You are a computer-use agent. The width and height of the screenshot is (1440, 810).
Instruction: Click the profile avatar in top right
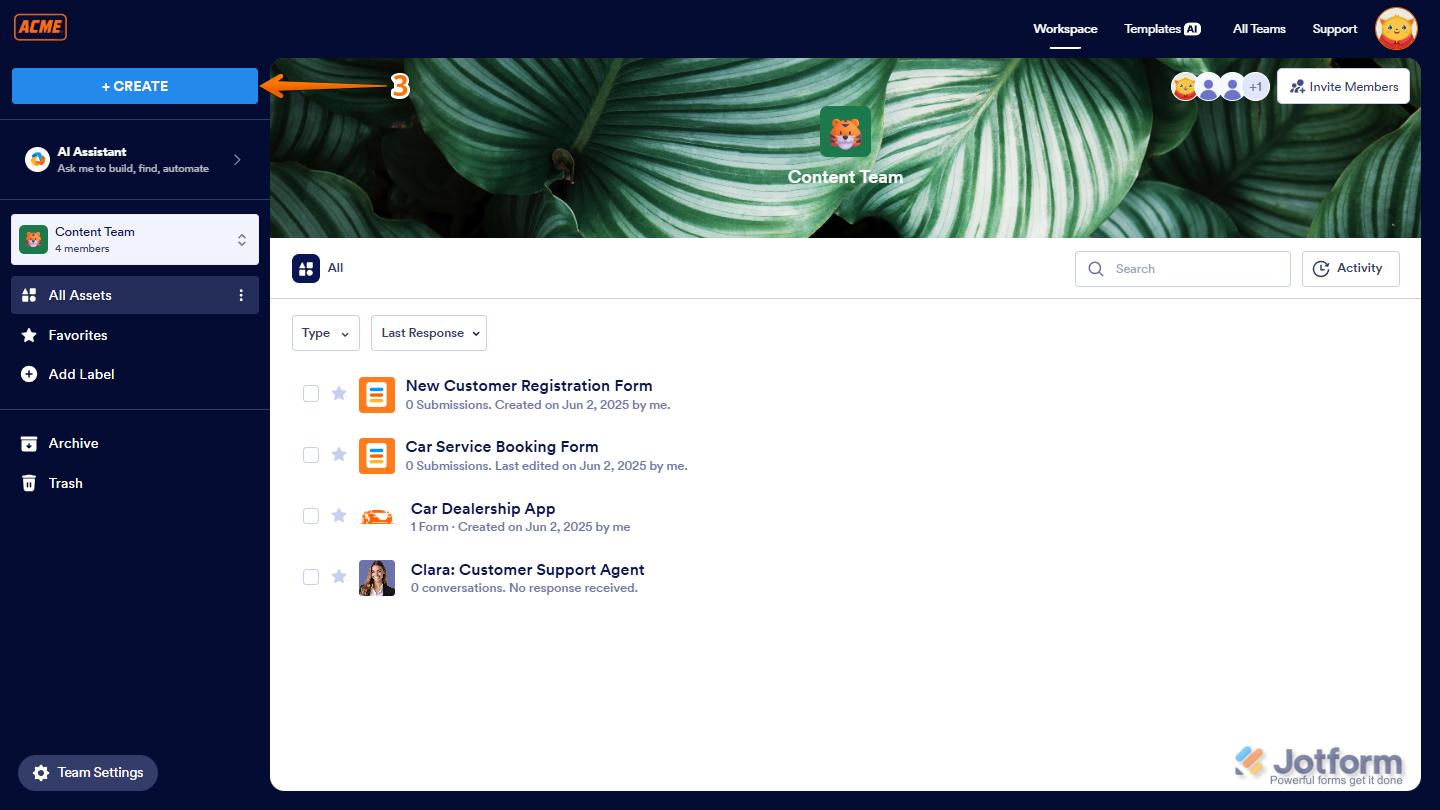[x=1396, y=28]
